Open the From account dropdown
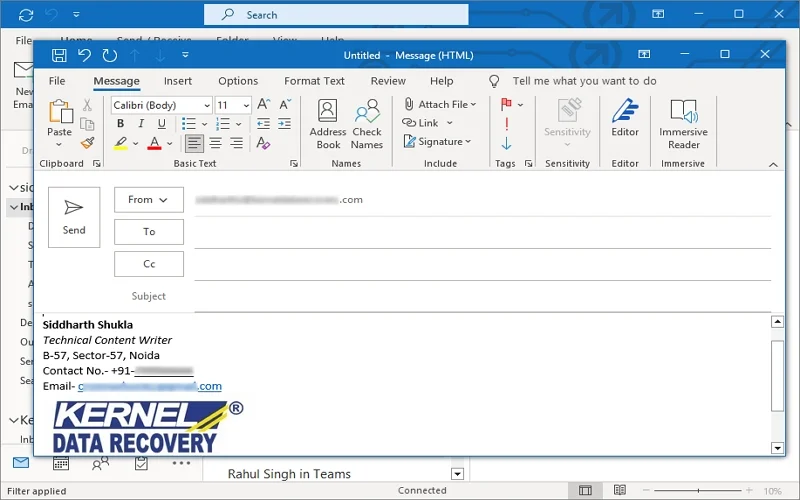800x500 pixels. [x=148, y=200]
